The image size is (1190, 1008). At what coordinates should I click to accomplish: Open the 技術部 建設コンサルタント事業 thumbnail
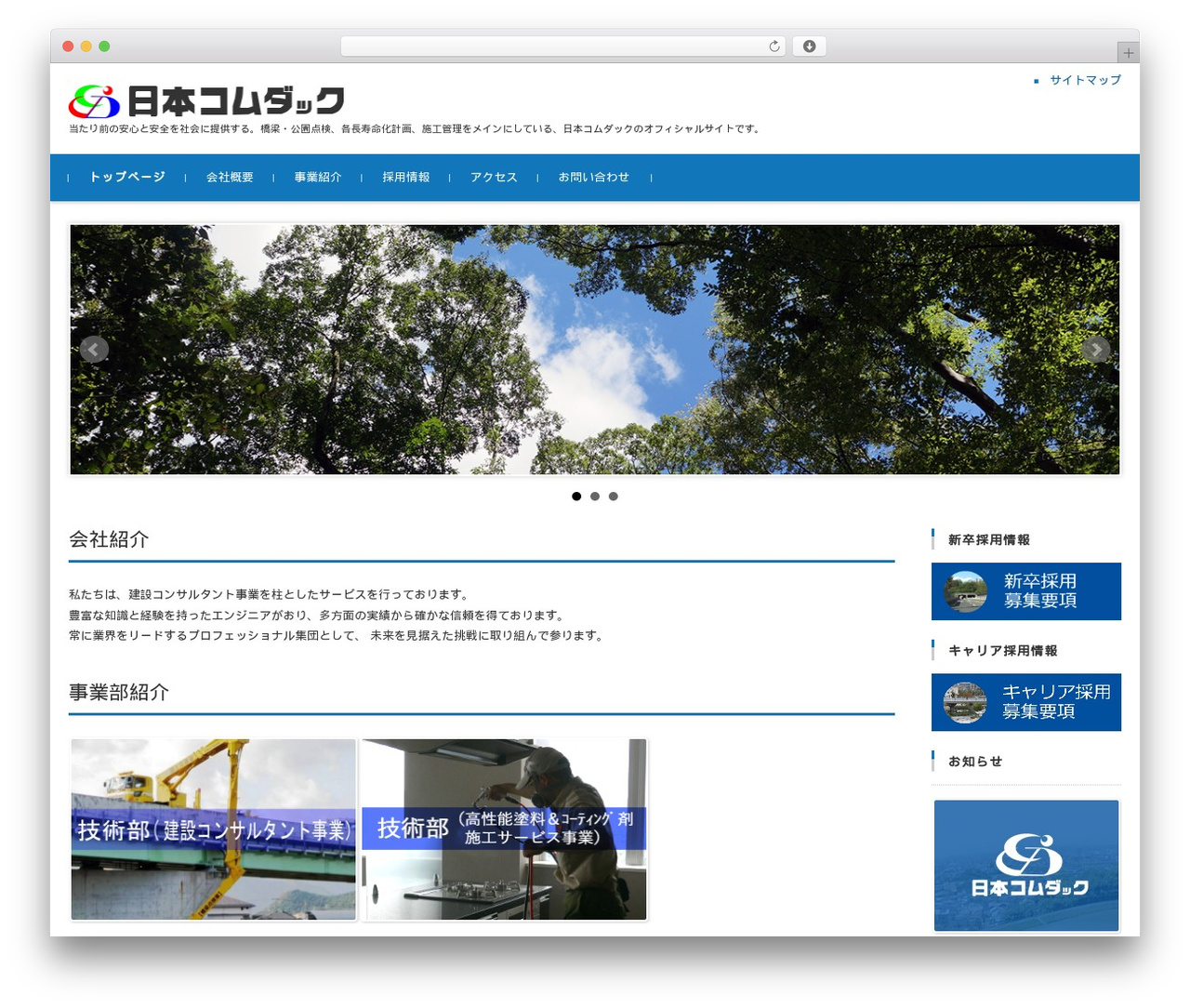pos(214,829)
